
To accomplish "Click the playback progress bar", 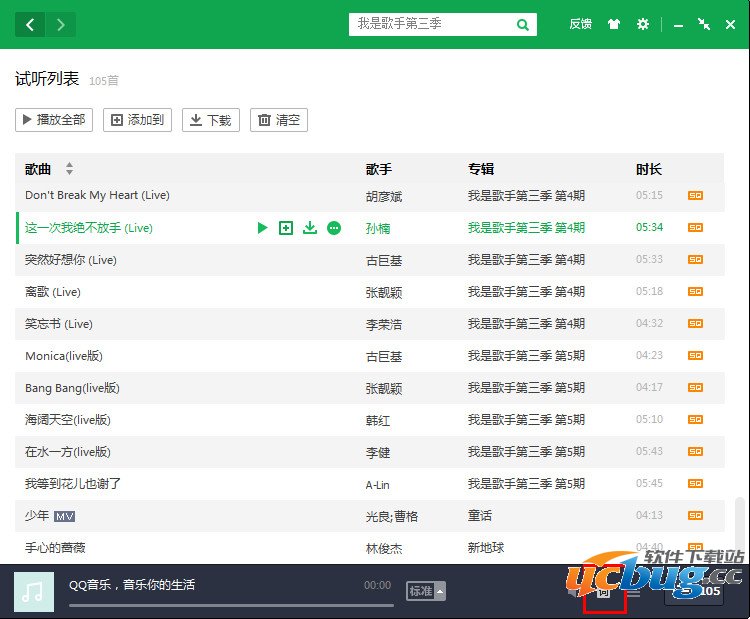I will point(230,604).
